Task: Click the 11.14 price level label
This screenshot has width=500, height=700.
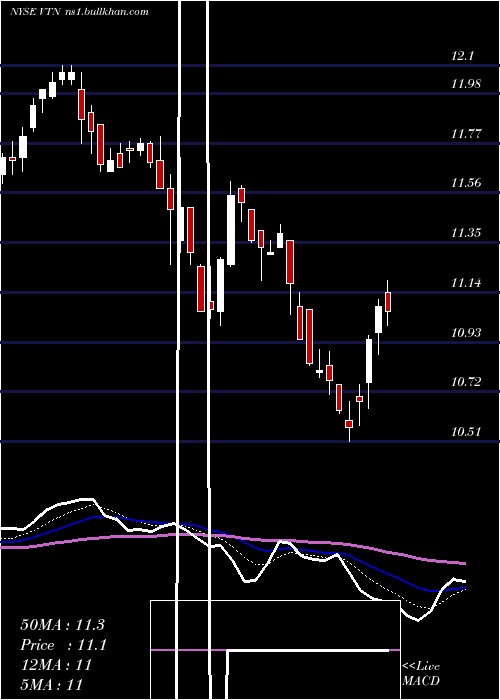Action: coord(466,283)
